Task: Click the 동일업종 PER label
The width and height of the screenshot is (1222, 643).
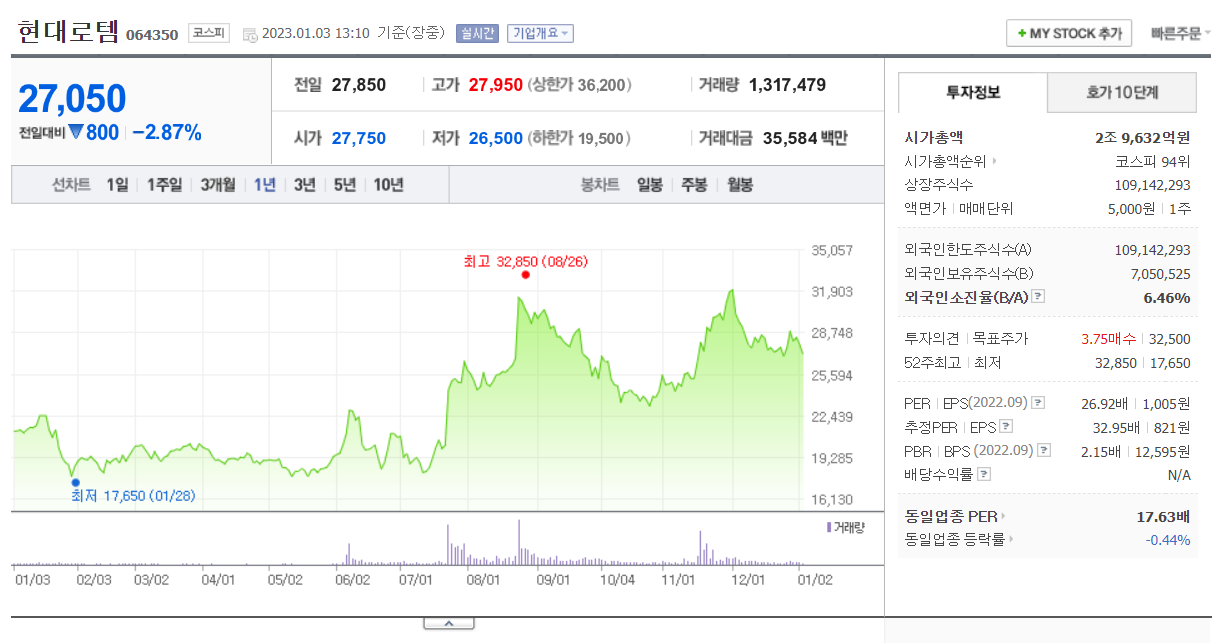Action: tap(950, 517)
